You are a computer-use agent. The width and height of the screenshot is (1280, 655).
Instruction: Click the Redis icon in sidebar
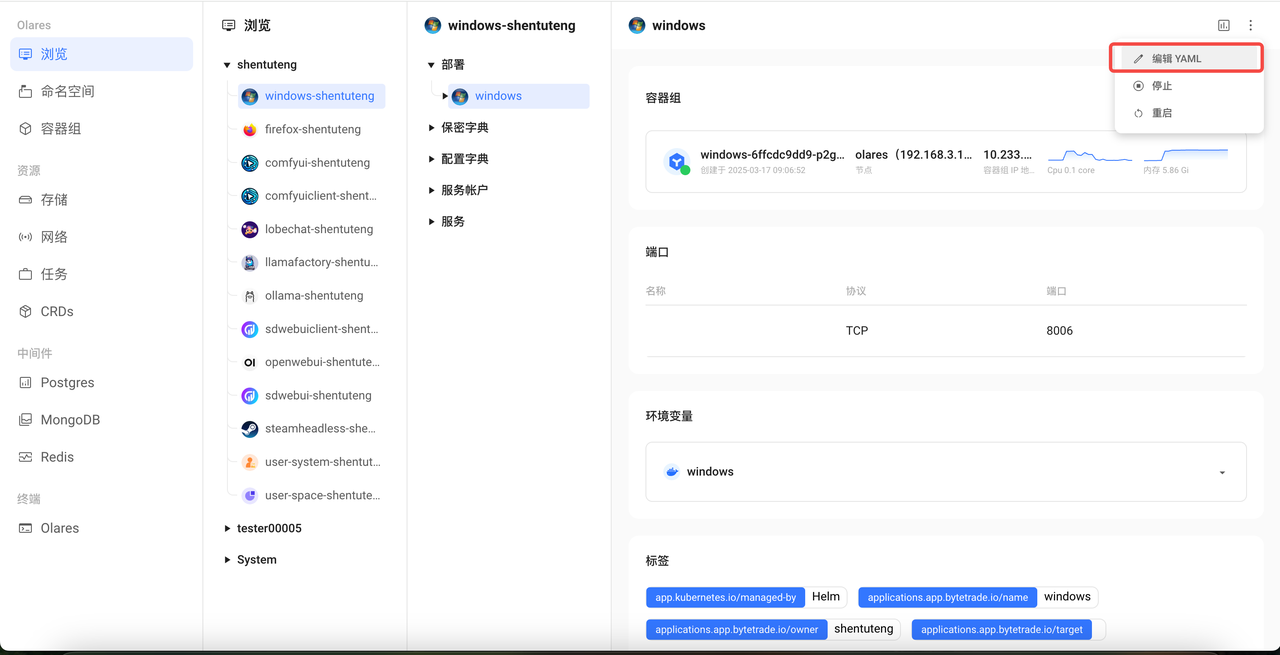[25, 457]
